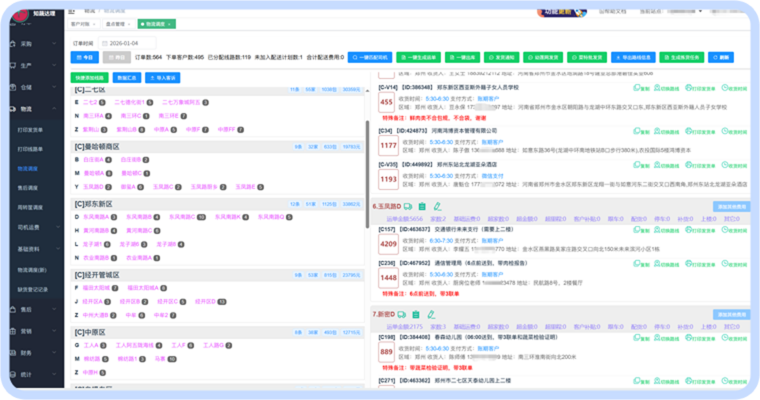Click the 生产 truck icon in the sidebar
Screen dimensions: 760x400
tap(13, 66)
